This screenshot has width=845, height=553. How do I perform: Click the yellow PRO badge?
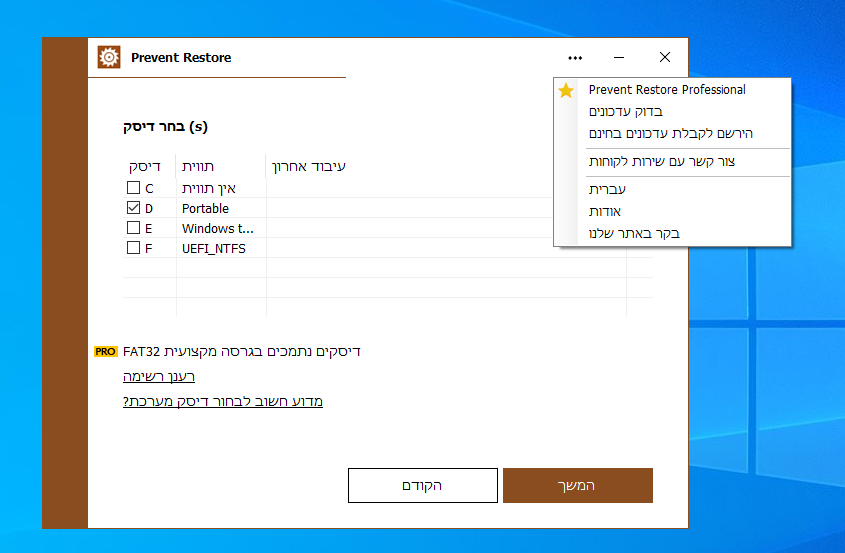[105, 351]
